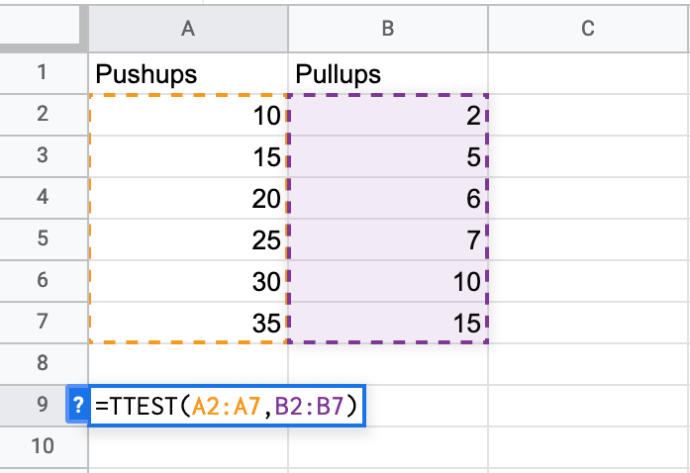
Task: Click the Pullups header cell
Action: tap(387, 73)
